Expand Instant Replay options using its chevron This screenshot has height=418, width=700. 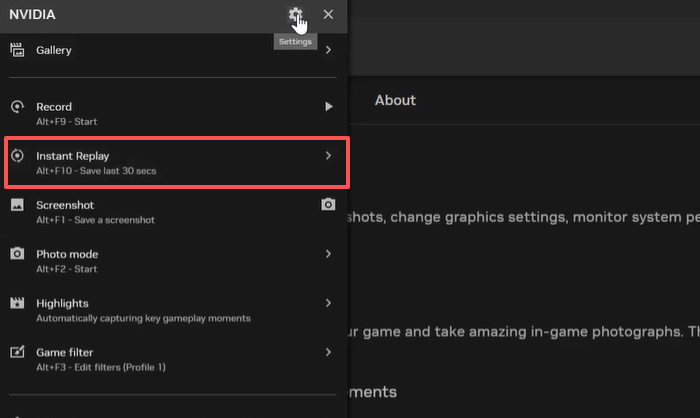(x=328, y=156)
